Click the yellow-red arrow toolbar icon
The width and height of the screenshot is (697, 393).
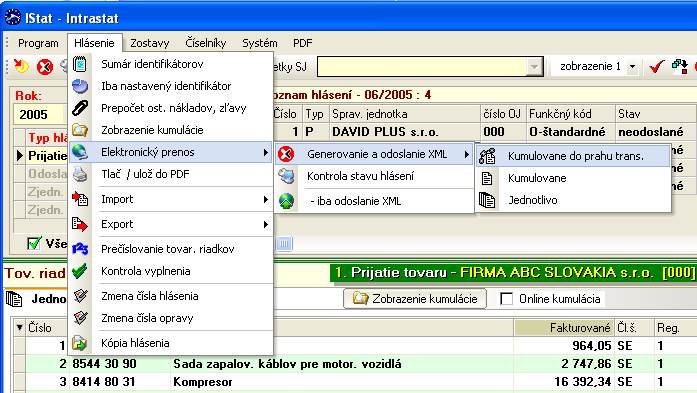pyautogui.click(x=20, y=66)
